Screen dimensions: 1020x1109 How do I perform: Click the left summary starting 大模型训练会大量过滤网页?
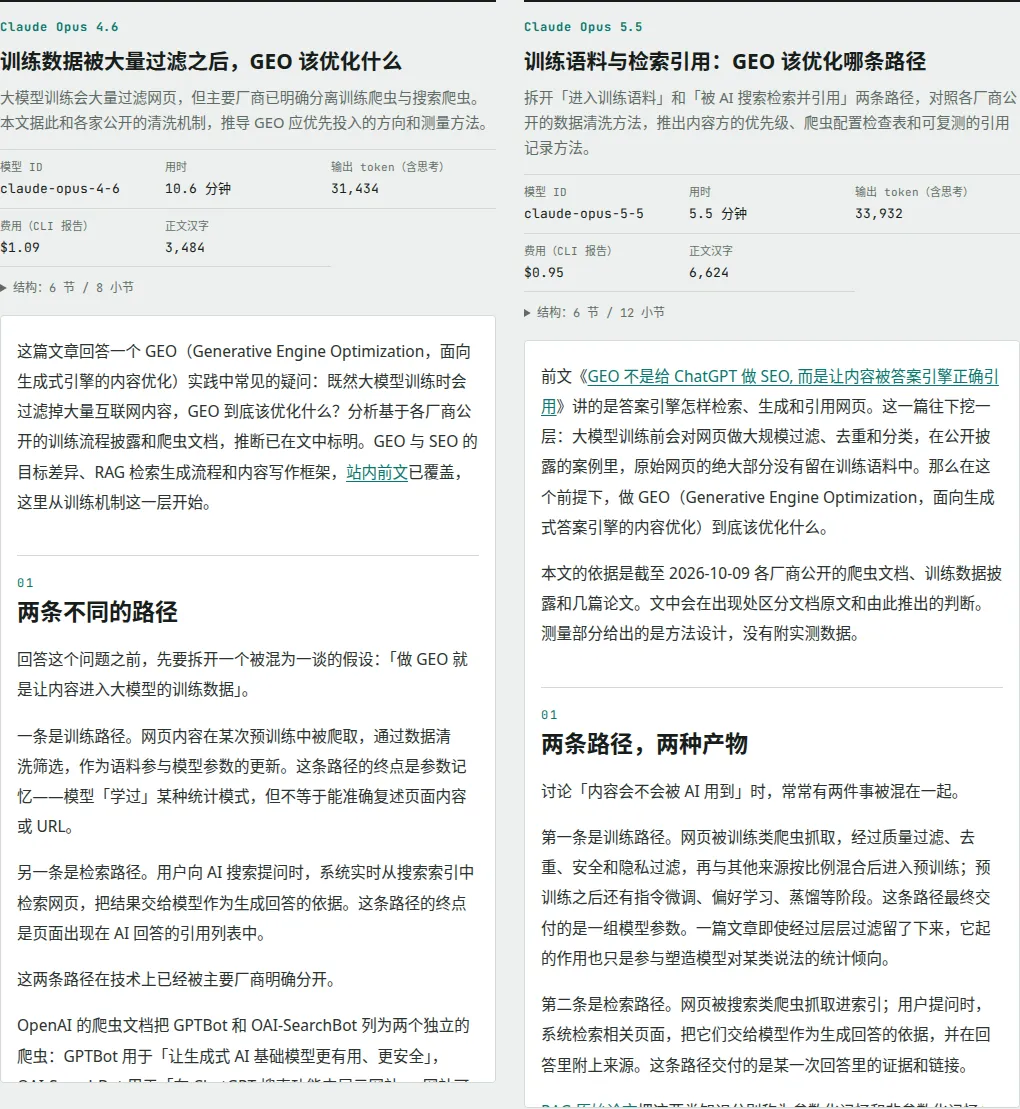coord(245,110)
